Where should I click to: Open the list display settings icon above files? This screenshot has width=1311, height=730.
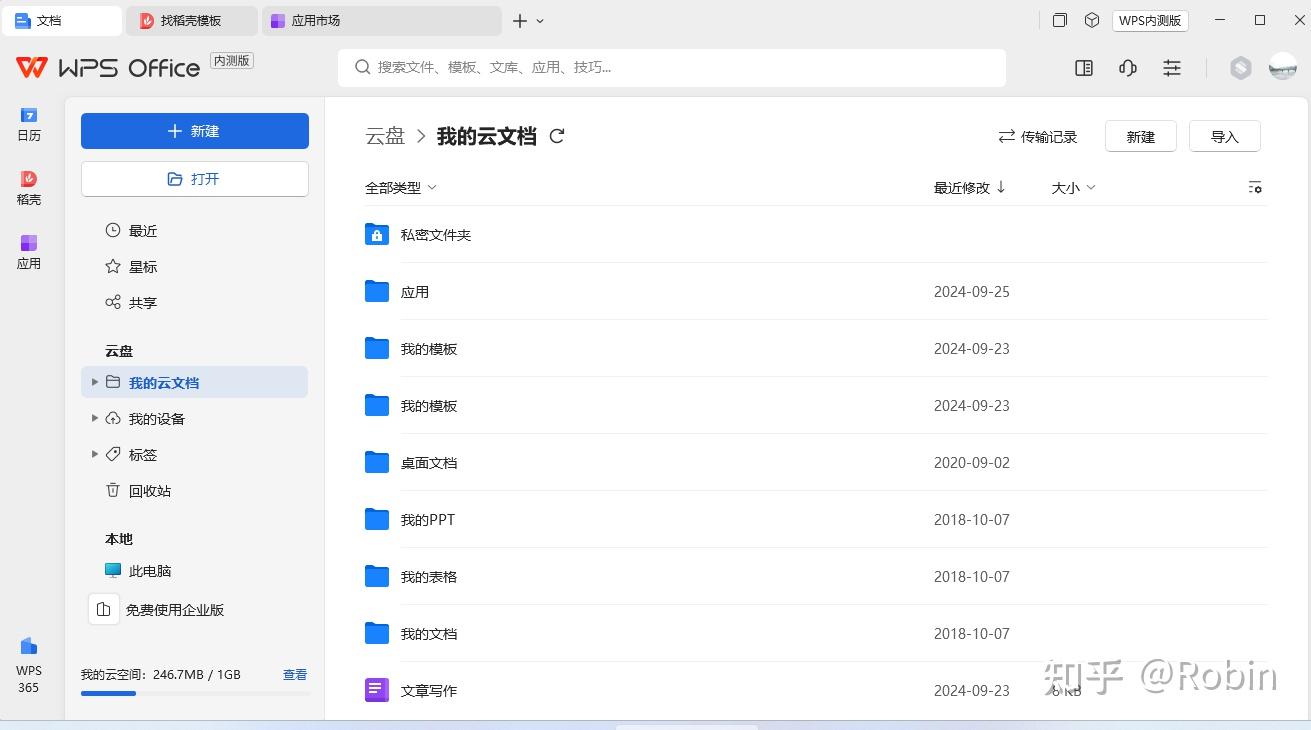pos(1255,187)
